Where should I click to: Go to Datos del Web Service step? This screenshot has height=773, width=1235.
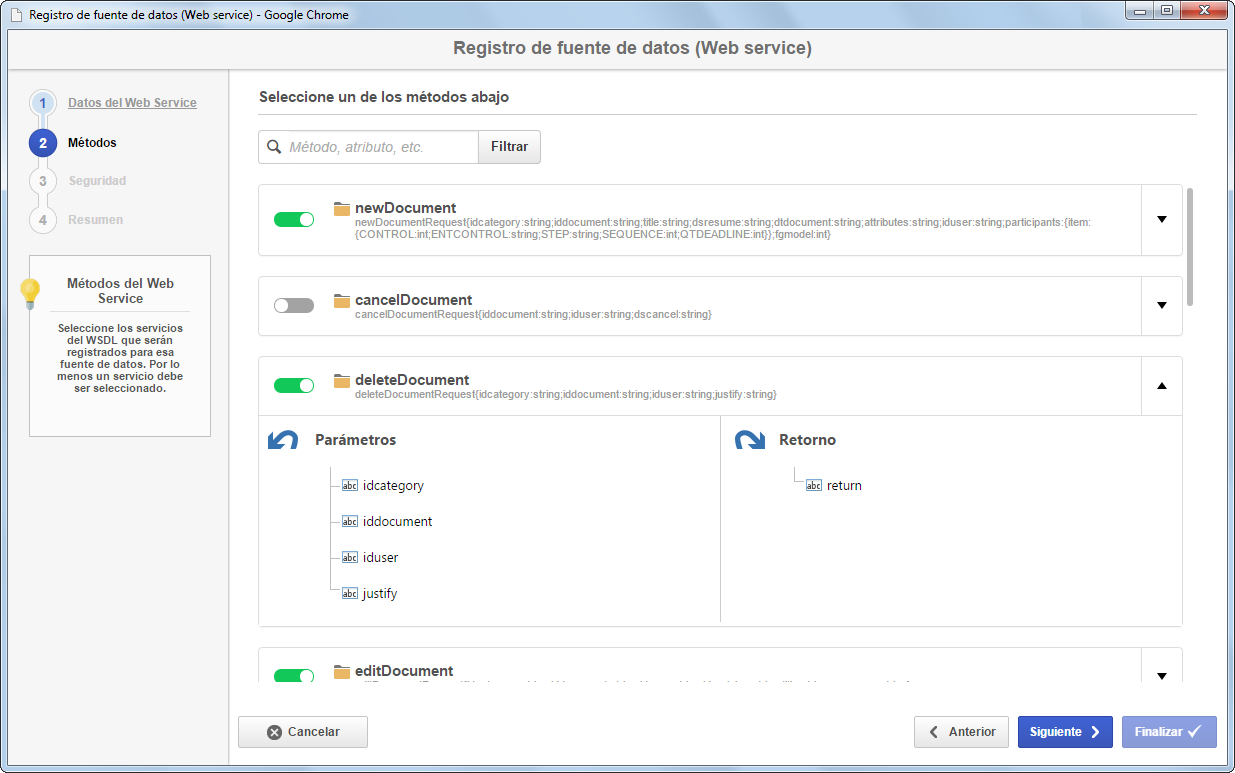(132, 103)
